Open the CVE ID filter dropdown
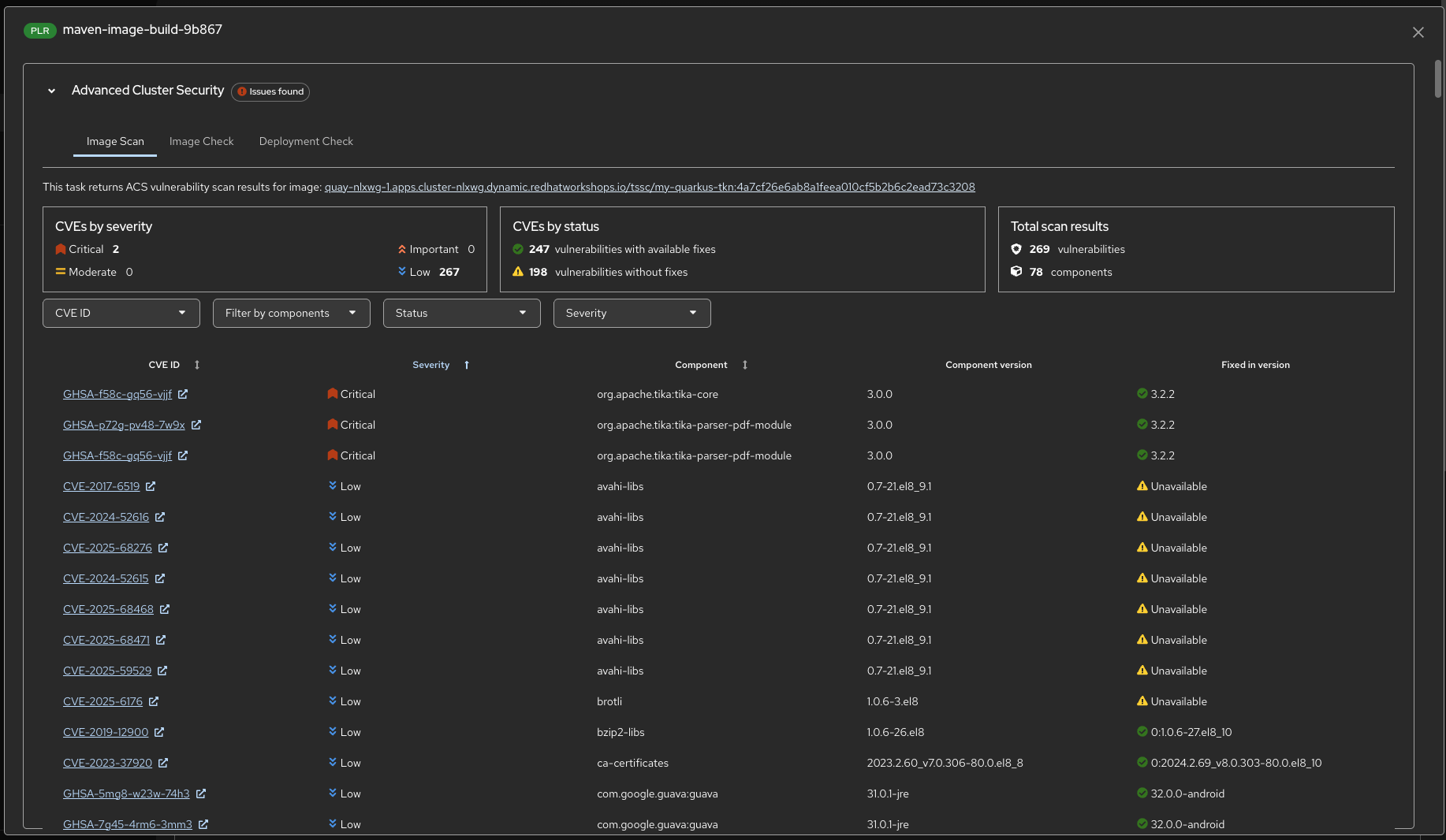Viewport: 1446px width, 840px height. coord(121,313)
